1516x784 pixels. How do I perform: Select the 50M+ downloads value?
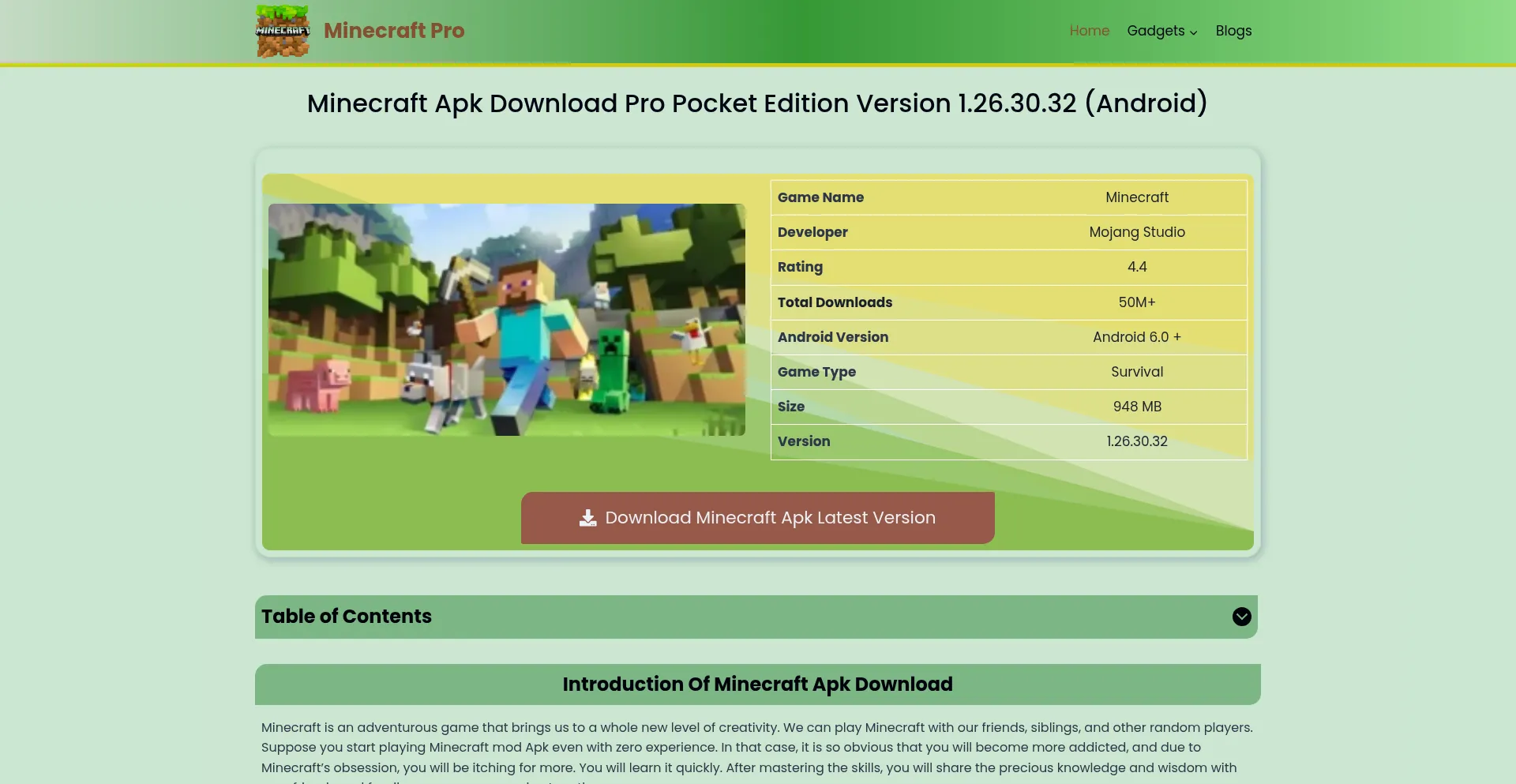click(1137, 302)
